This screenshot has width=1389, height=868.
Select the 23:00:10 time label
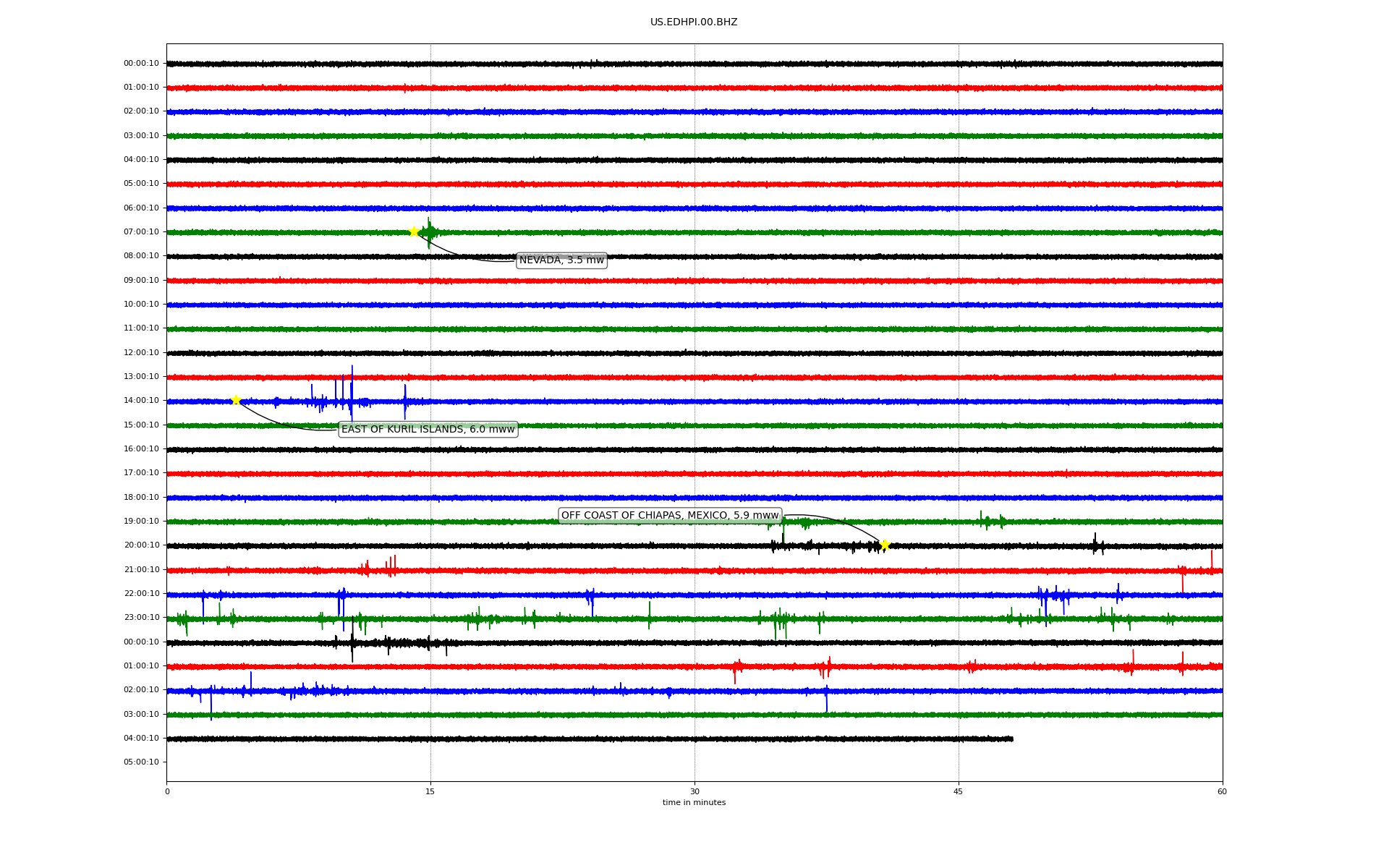click(x=141, y=618)
